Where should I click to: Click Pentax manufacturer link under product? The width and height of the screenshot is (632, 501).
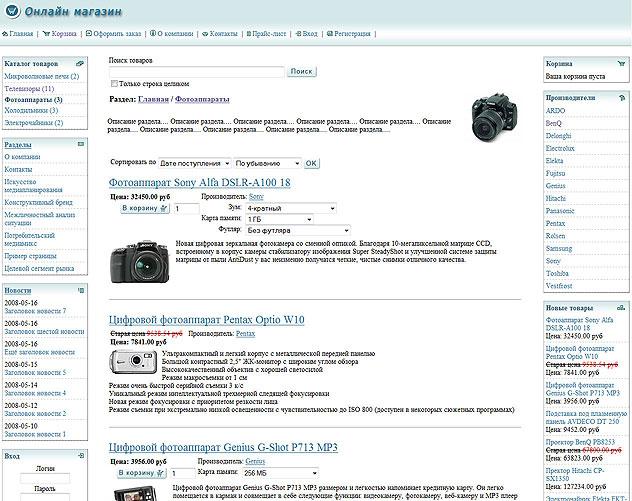(245, 334)
